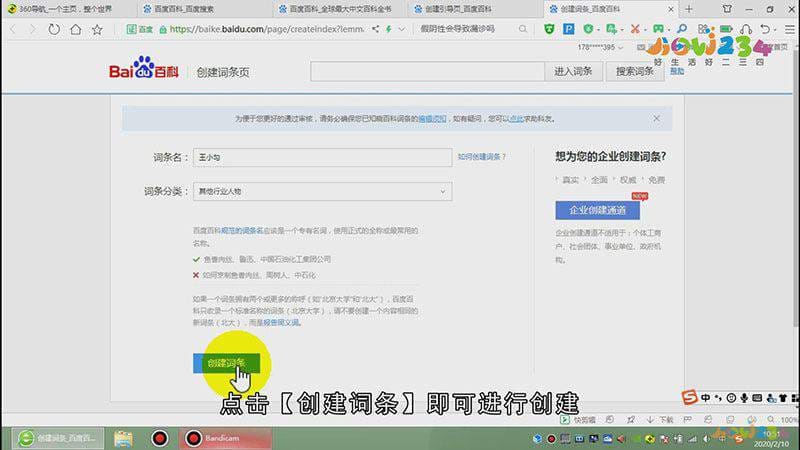This screenshot has height=450, width=800.
Task: Click the magnifier in browser search box
Action: 523,29
